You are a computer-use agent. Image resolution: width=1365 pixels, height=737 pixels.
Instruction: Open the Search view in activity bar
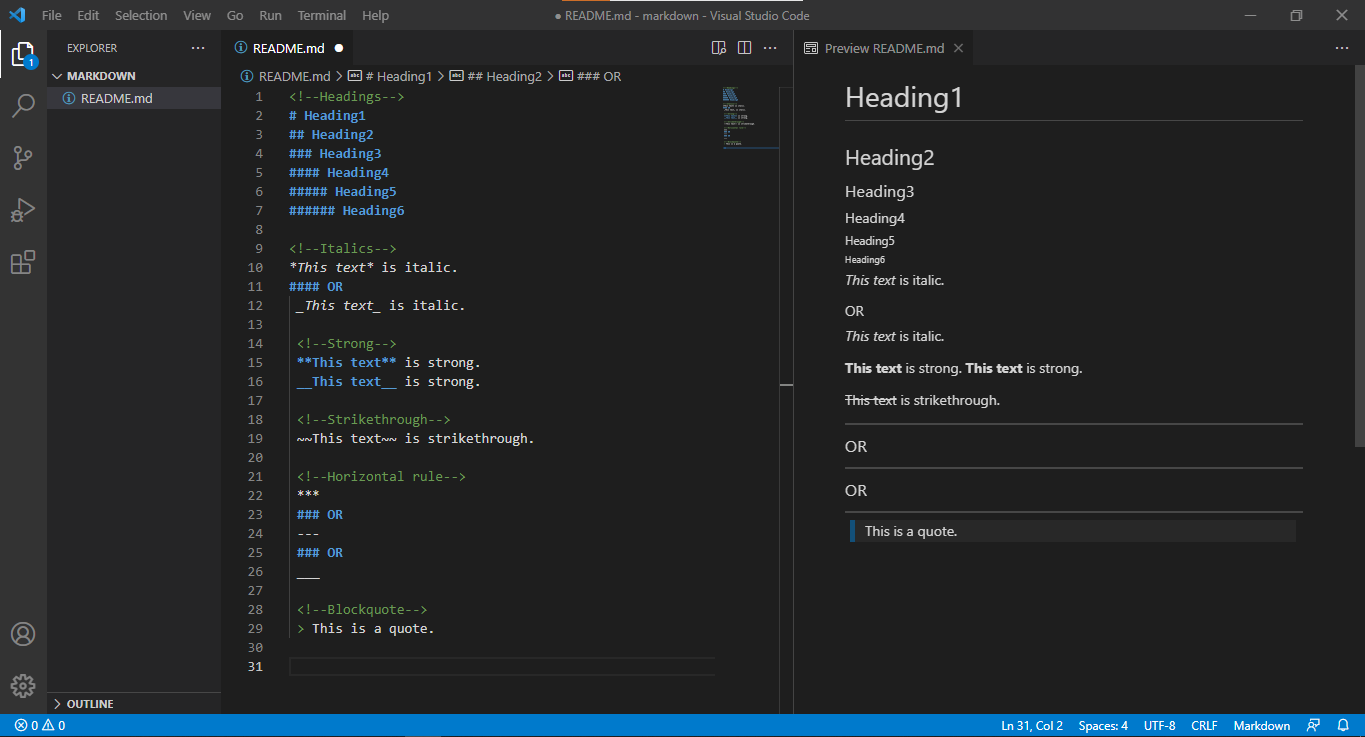(23, 106)
